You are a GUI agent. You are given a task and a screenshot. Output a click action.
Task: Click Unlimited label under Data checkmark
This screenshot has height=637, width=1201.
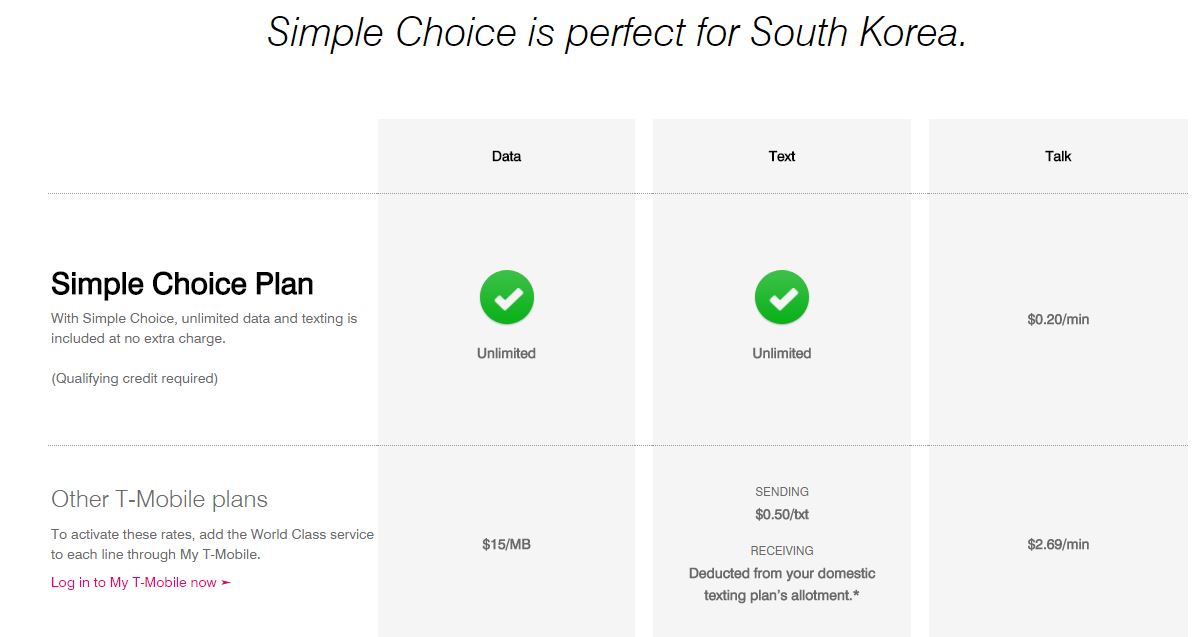[x=506, y=353]
